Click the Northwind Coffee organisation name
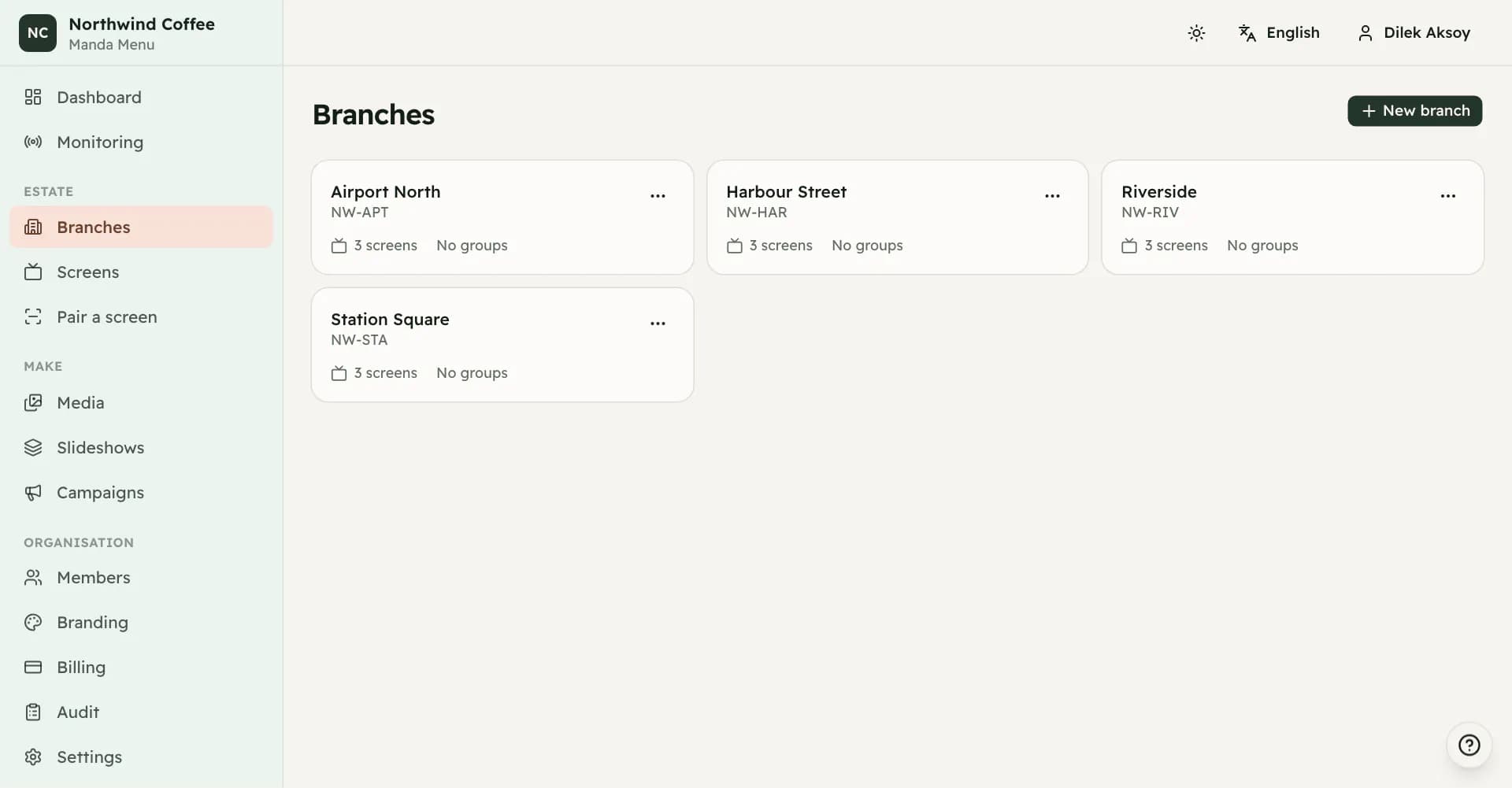The height and width of the screenshot is (788, 1512). point(142,24)
